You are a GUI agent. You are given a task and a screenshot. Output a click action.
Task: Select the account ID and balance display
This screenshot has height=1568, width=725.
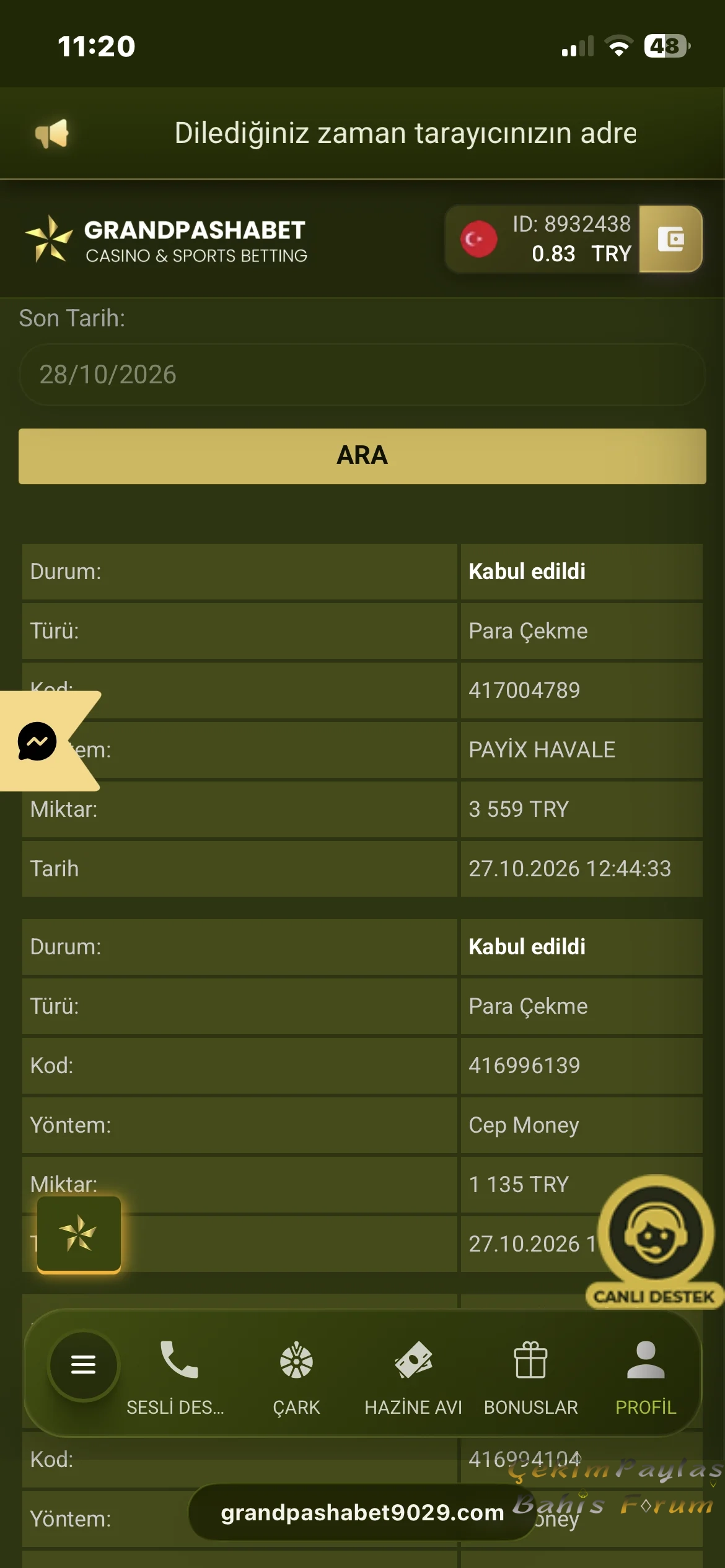(573, 239)
